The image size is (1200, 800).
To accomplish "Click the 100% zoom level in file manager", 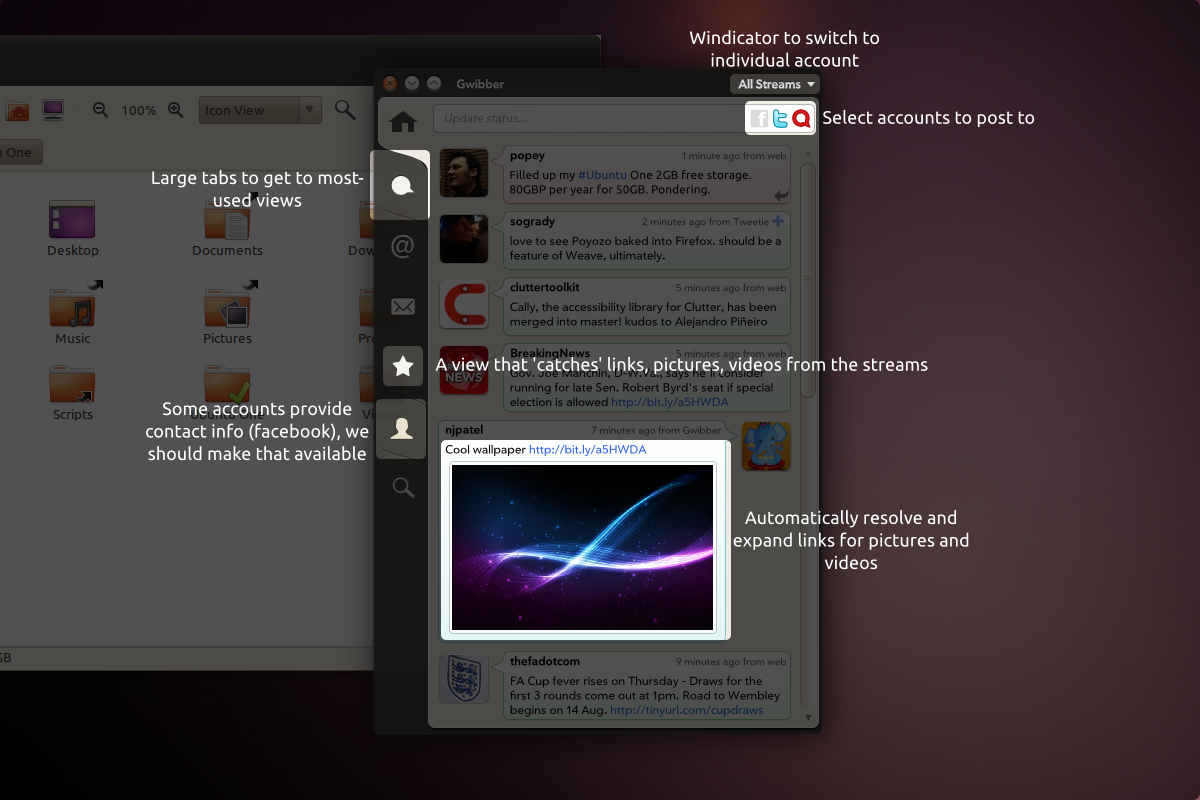I will 139,111.
